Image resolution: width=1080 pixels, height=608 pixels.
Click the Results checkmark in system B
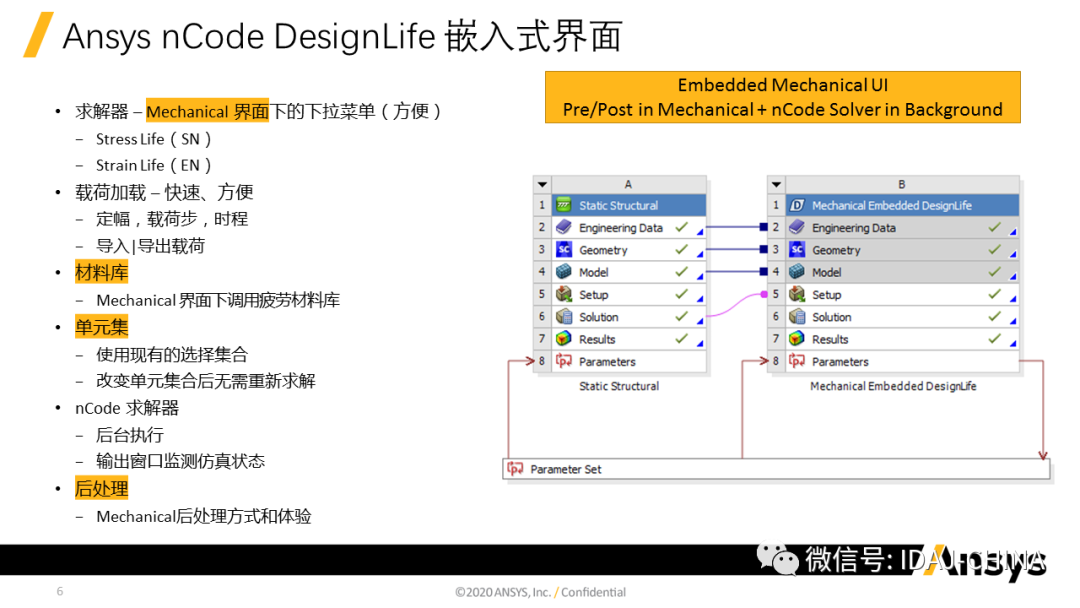tap(994, 339)
